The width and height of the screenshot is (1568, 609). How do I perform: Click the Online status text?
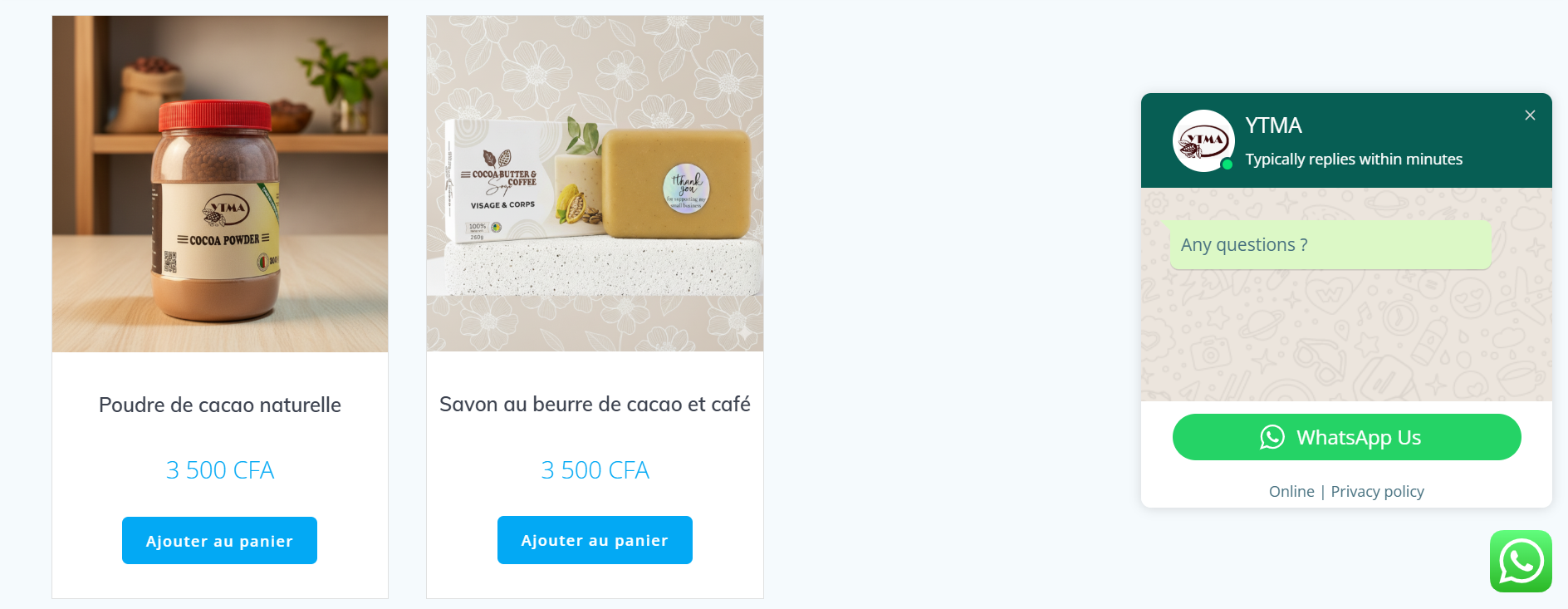1291,491
